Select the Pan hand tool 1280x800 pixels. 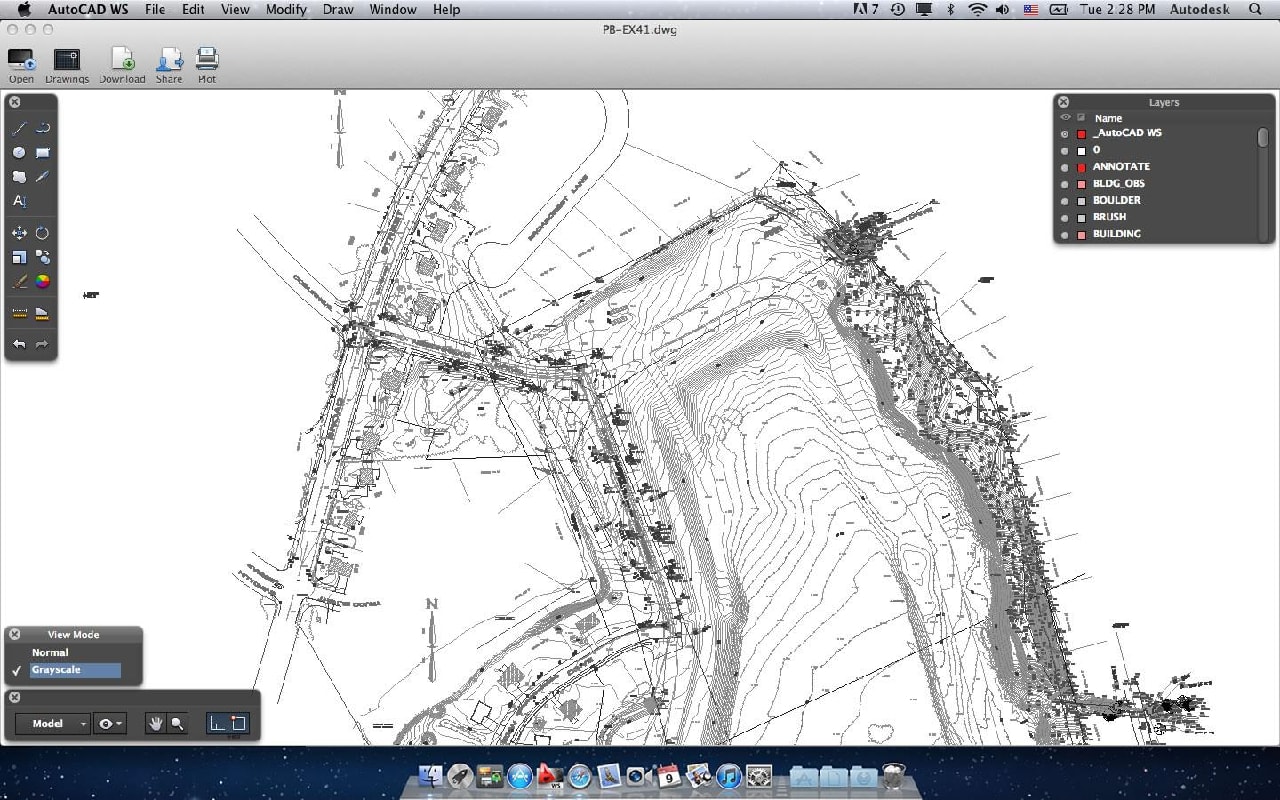click(x=155, y=723)
